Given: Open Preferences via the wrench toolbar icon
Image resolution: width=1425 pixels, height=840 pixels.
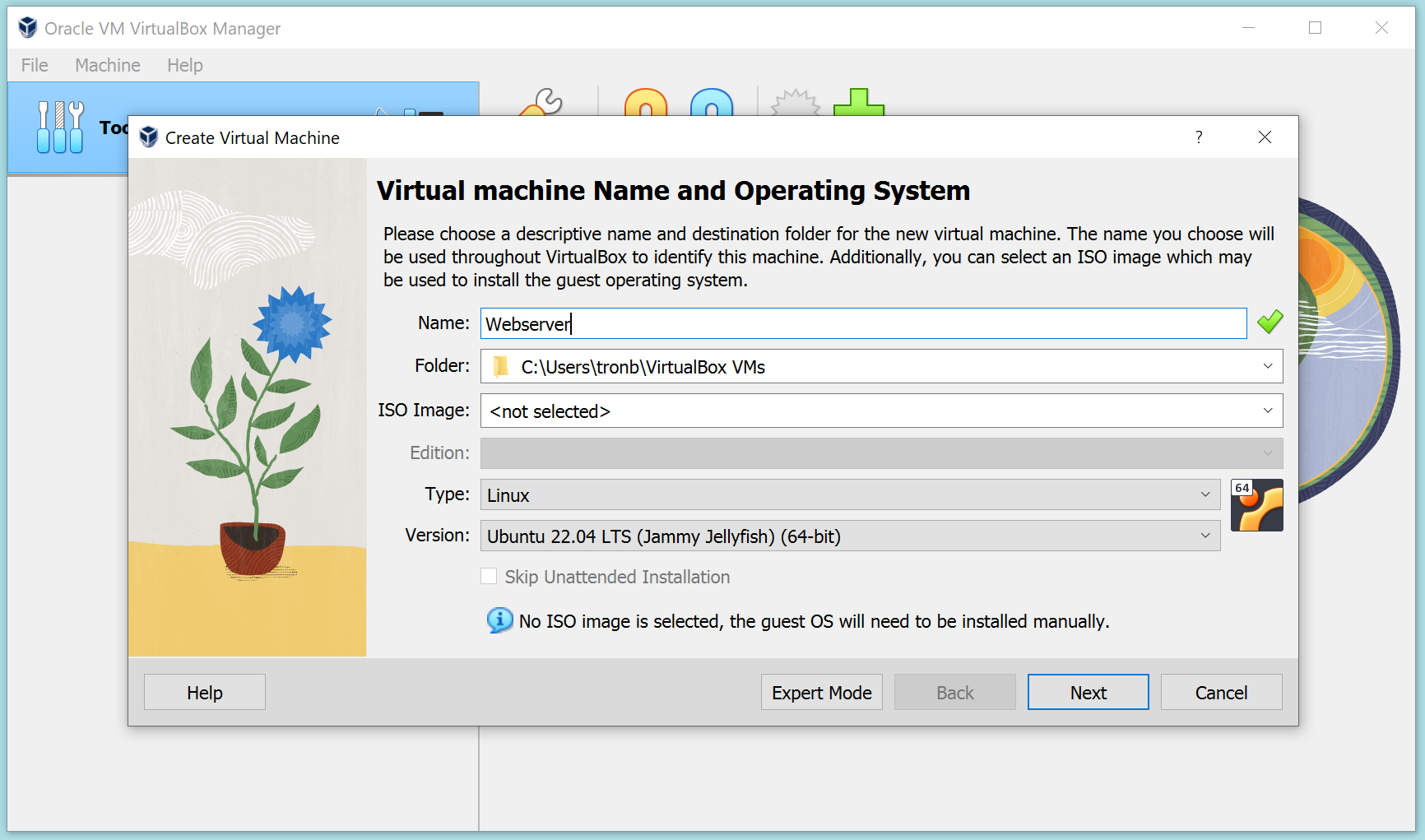Looking at the screenshot, I should [539, 105].
